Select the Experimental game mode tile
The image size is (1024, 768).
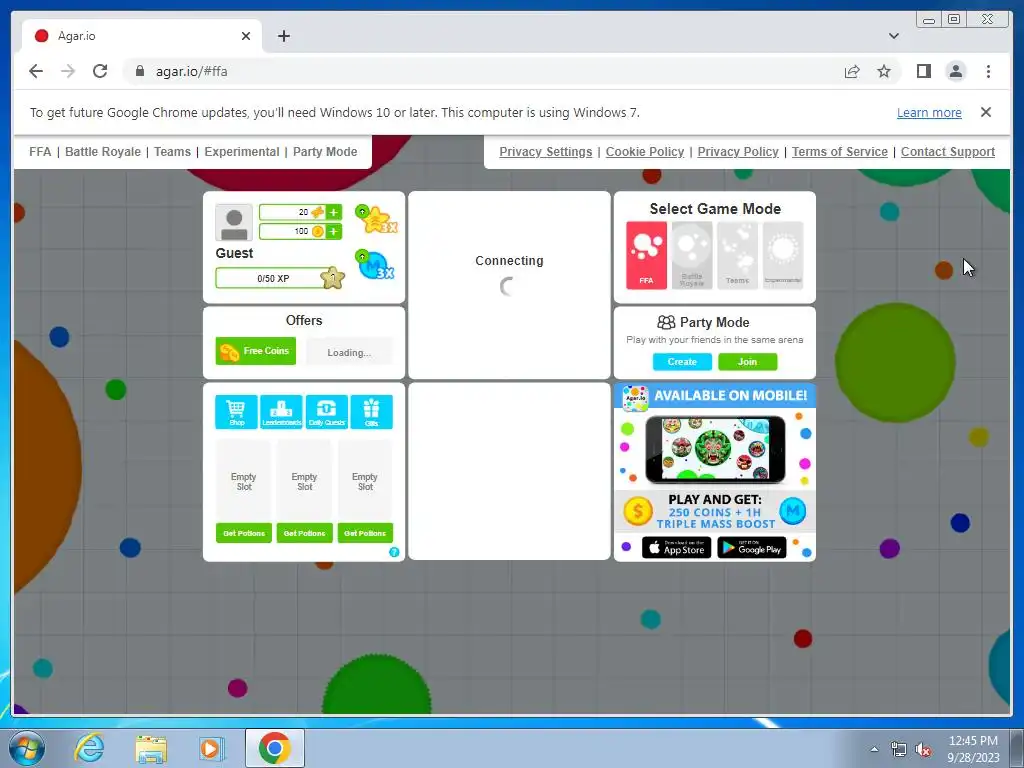pyautogui.click(x=783, y=255)
